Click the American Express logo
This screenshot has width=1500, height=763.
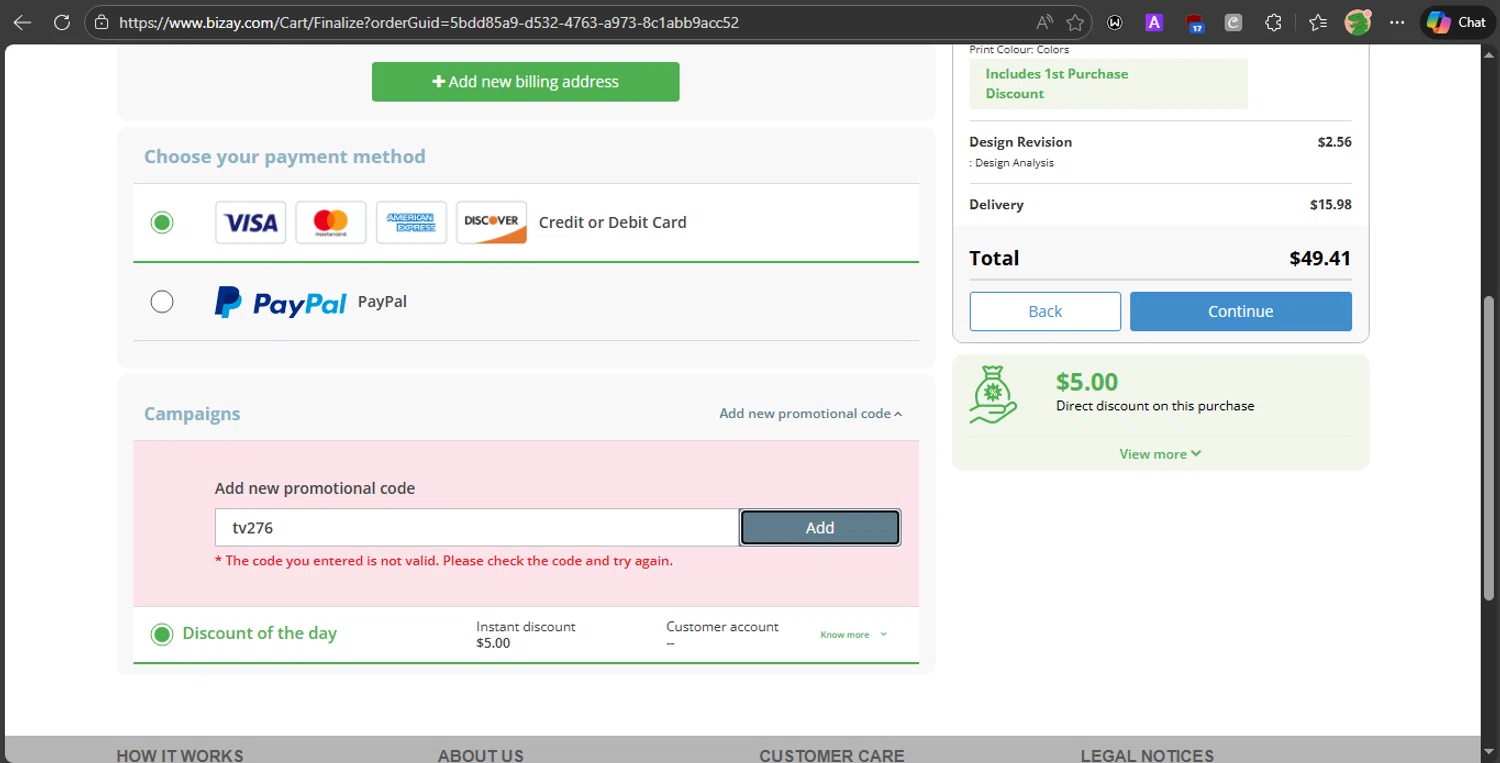pos(411,222)
